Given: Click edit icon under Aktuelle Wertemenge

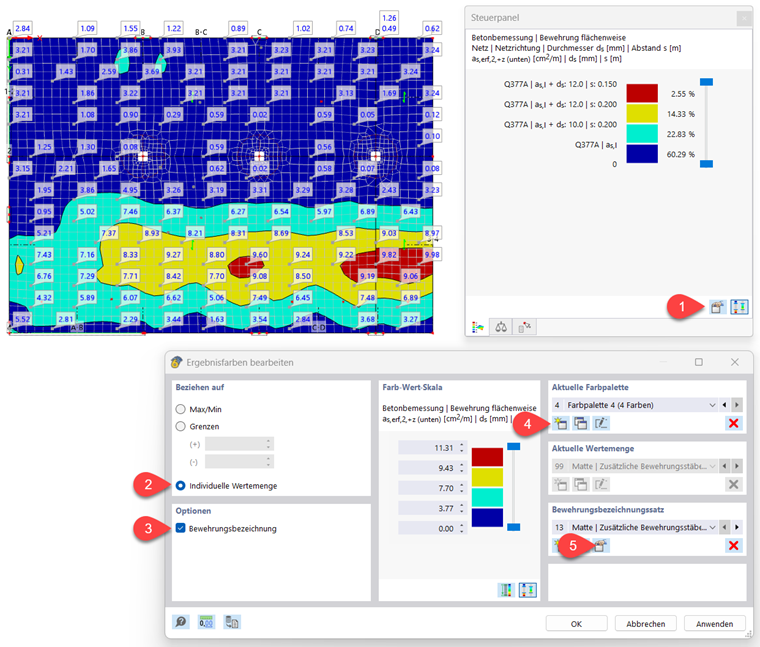Looking at the screenshot, I should (x=601, y=484).
